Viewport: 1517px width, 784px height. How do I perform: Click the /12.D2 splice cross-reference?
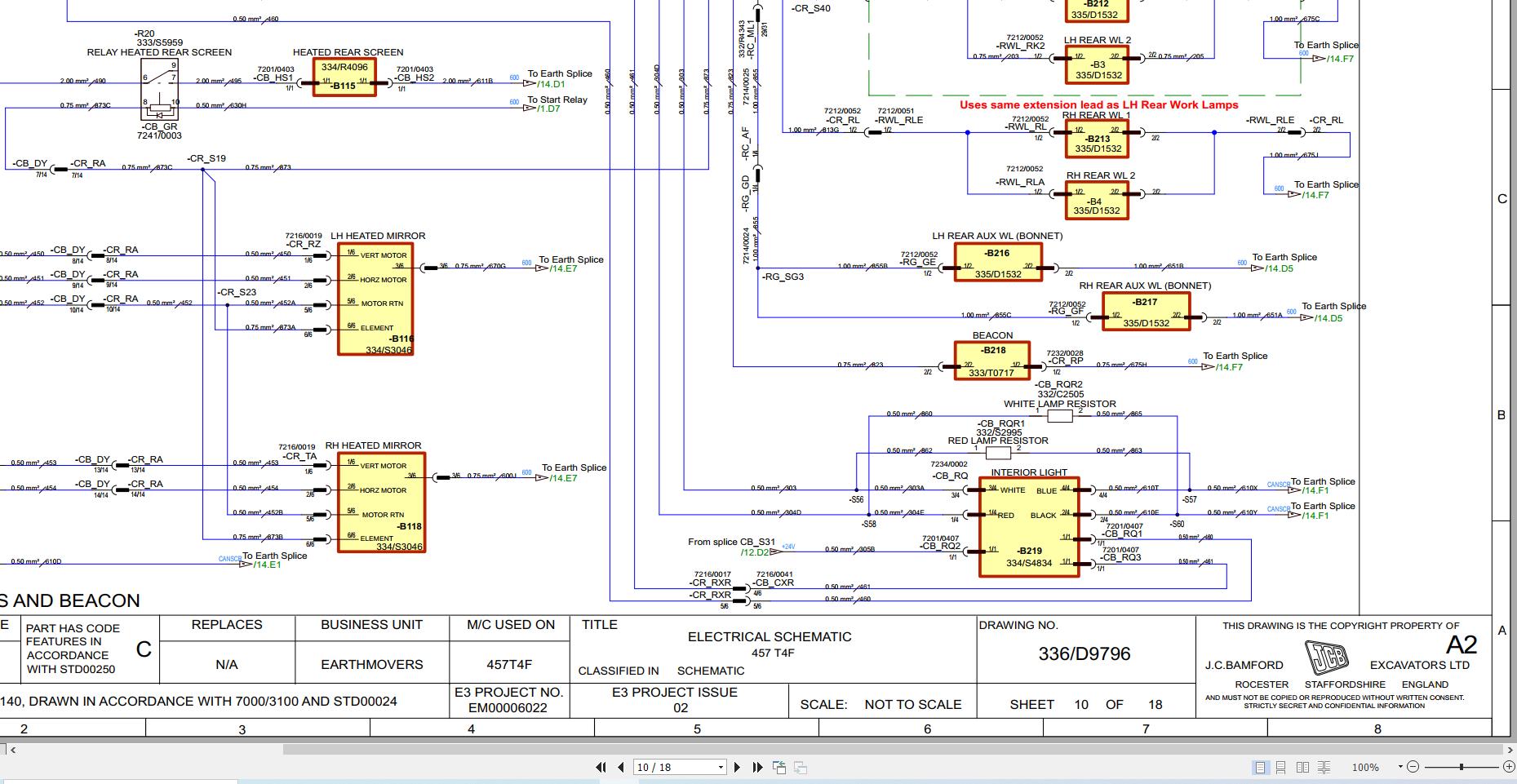[x=756, y=552]
